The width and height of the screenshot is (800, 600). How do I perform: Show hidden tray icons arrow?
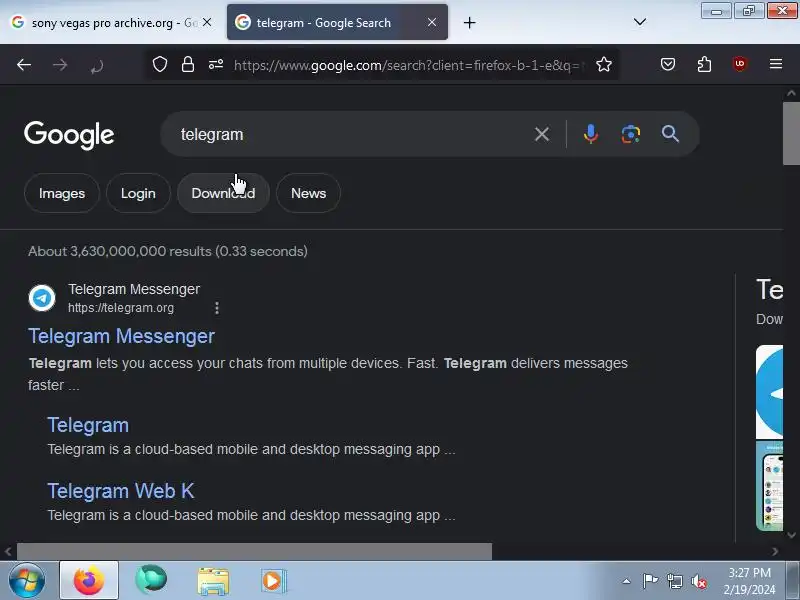click(627, 581)
